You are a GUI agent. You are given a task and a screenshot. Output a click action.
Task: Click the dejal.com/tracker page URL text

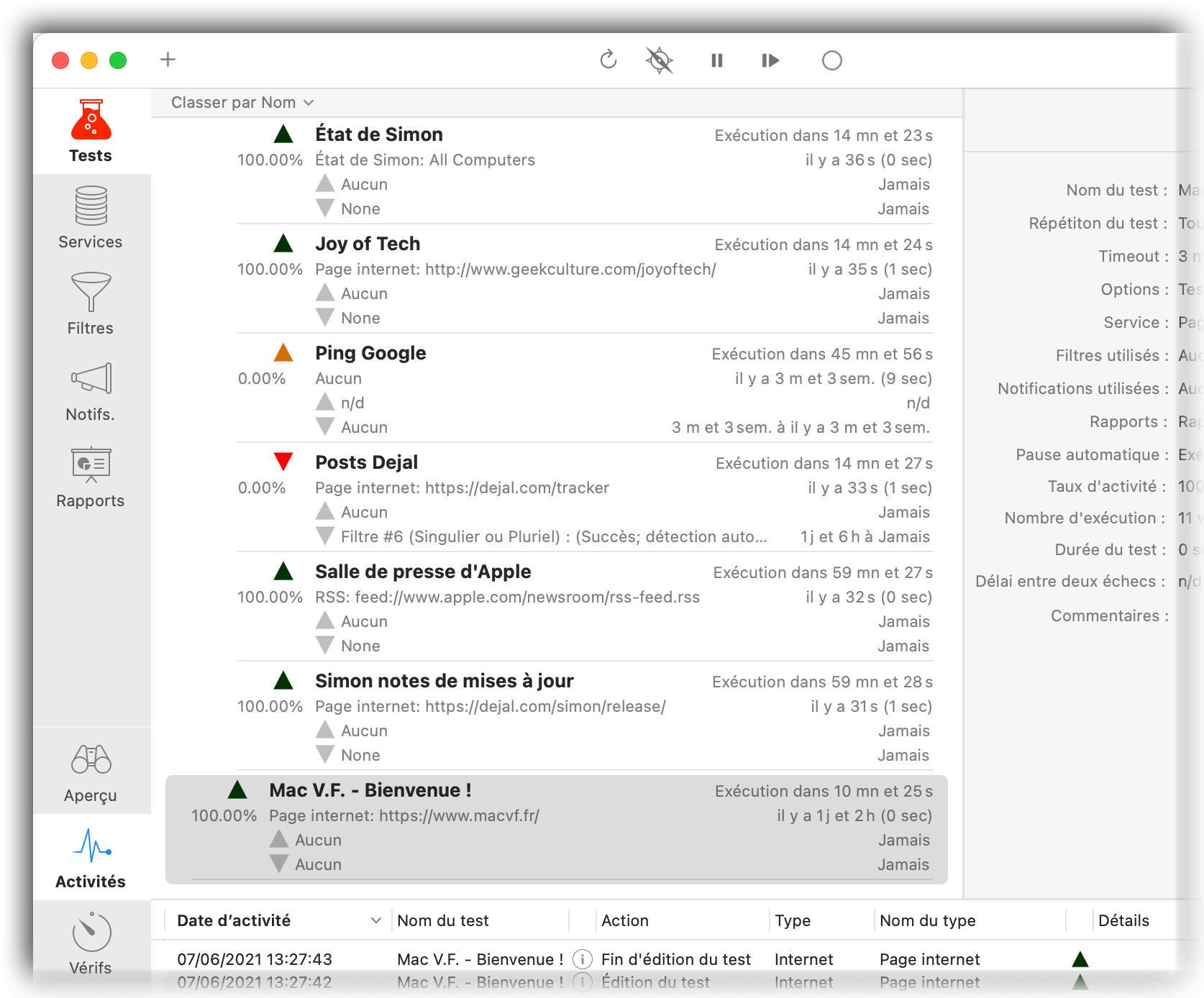click(x=462, y=488)
